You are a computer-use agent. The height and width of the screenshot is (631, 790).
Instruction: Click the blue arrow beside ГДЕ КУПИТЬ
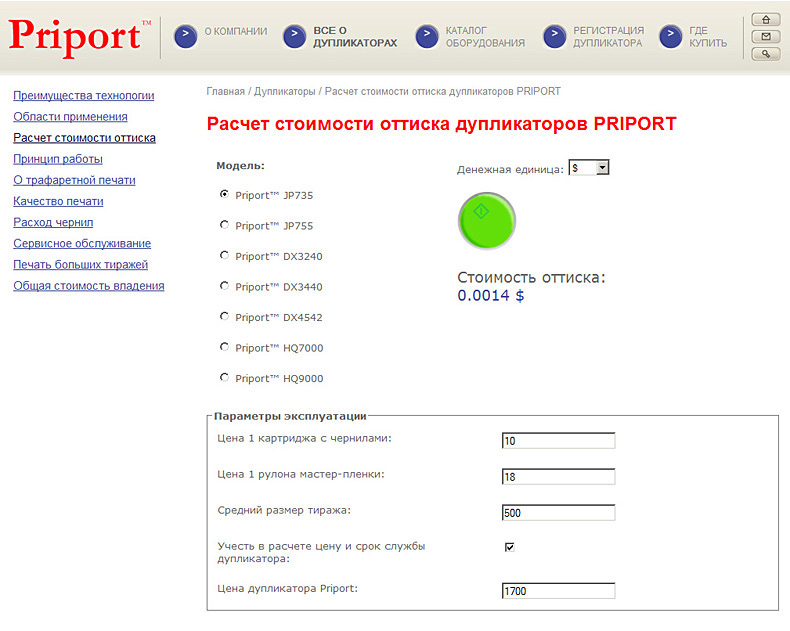coord(671,36)
